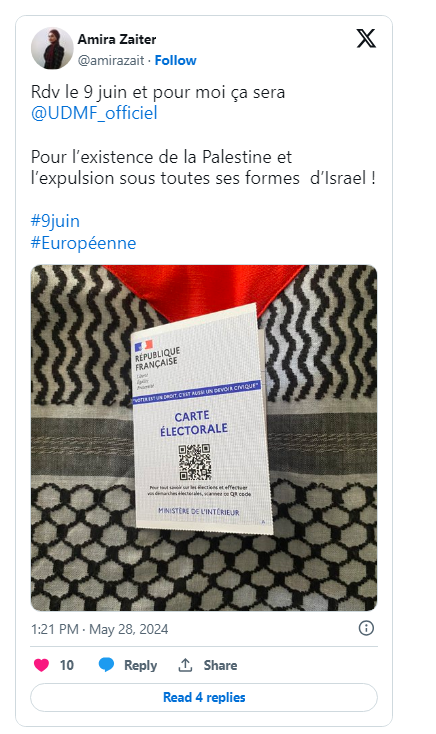436x734 pixels.
Task: Click the share upload arrow icon
Action: pos(185,665)
